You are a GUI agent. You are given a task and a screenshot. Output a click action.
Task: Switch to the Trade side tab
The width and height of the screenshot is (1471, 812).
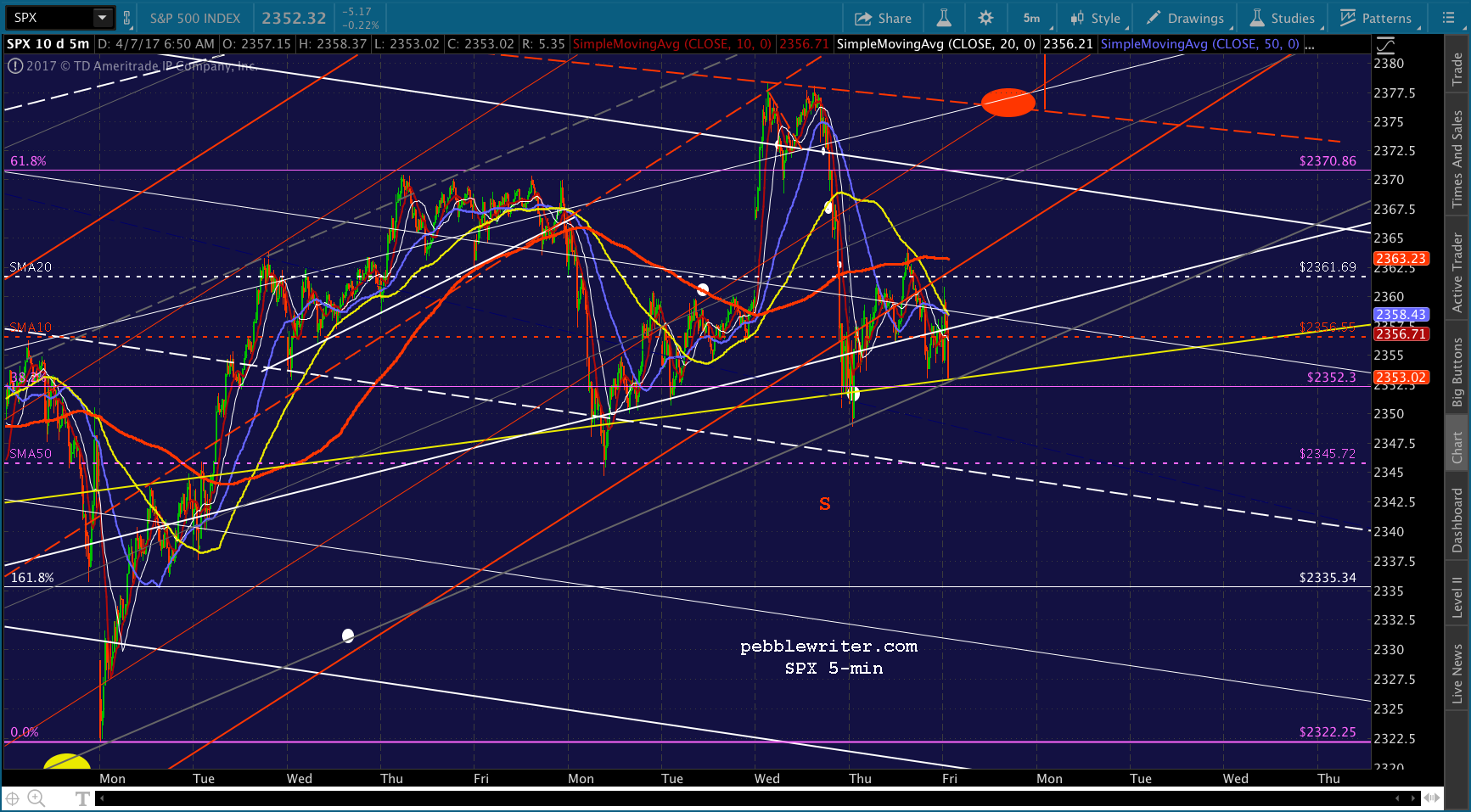[1457, 69]
